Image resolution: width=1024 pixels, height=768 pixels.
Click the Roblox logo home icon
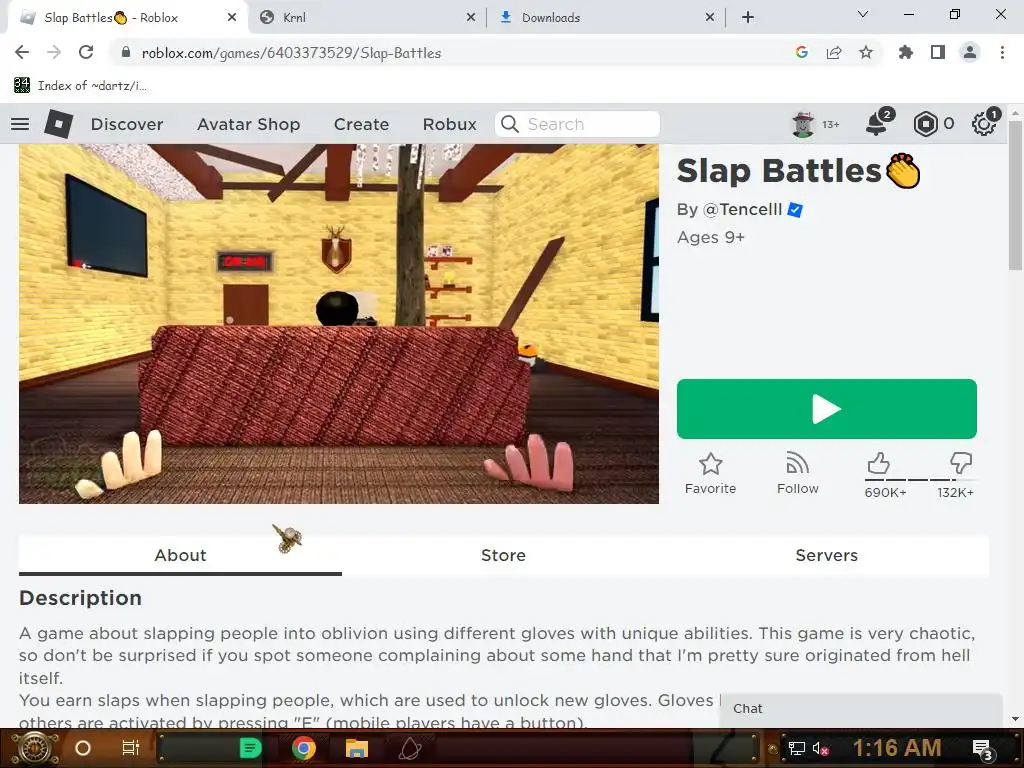tap(58, 123)
